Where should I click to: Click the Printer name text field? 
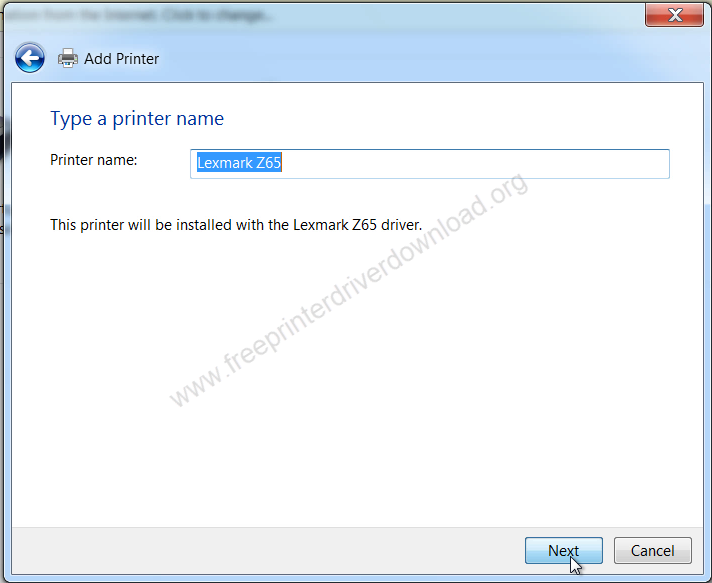click(430, 163)
